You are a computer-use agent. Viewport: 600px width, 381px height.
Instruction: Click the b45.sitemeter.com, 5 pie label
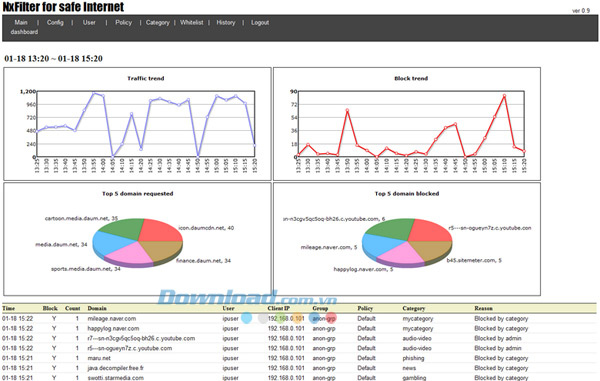click(474, 261)
